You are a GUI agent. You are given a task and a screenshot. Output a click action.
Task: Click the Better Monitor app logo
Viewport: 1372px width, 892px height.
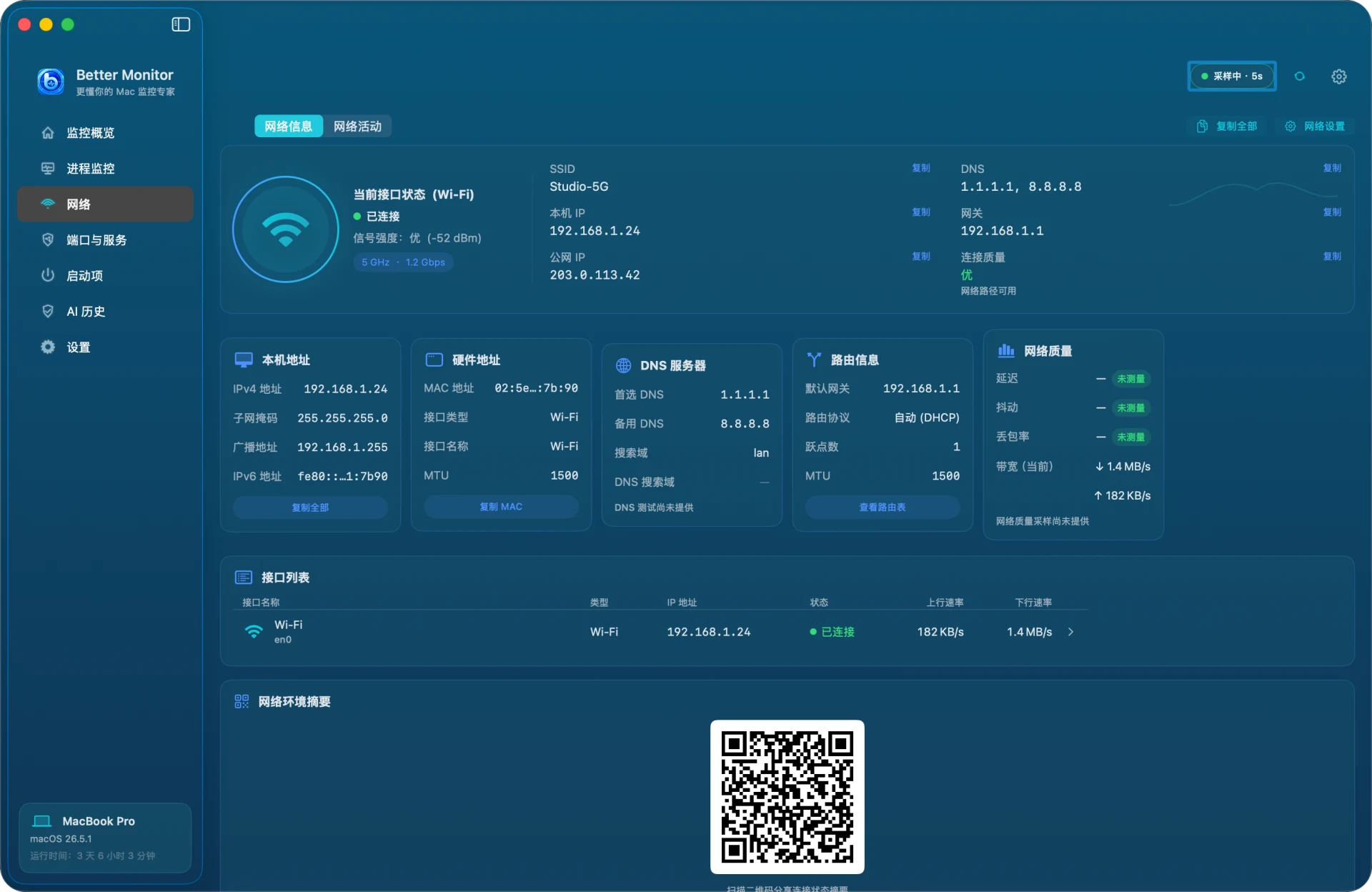pos(51,81)
